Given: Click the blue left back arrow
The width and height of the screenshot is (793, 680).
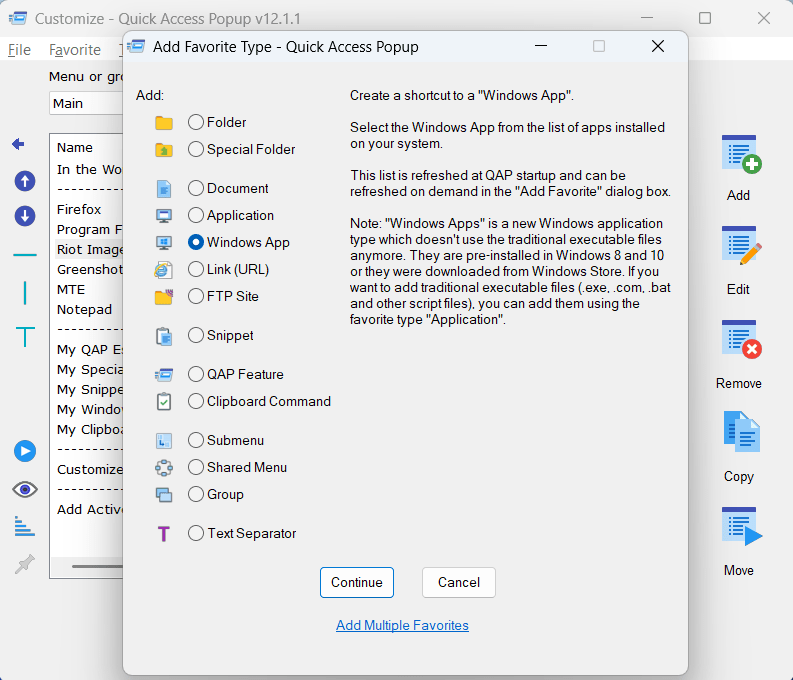Looking at the screenshot, I should pyautogui.click(x=18, y=145).
